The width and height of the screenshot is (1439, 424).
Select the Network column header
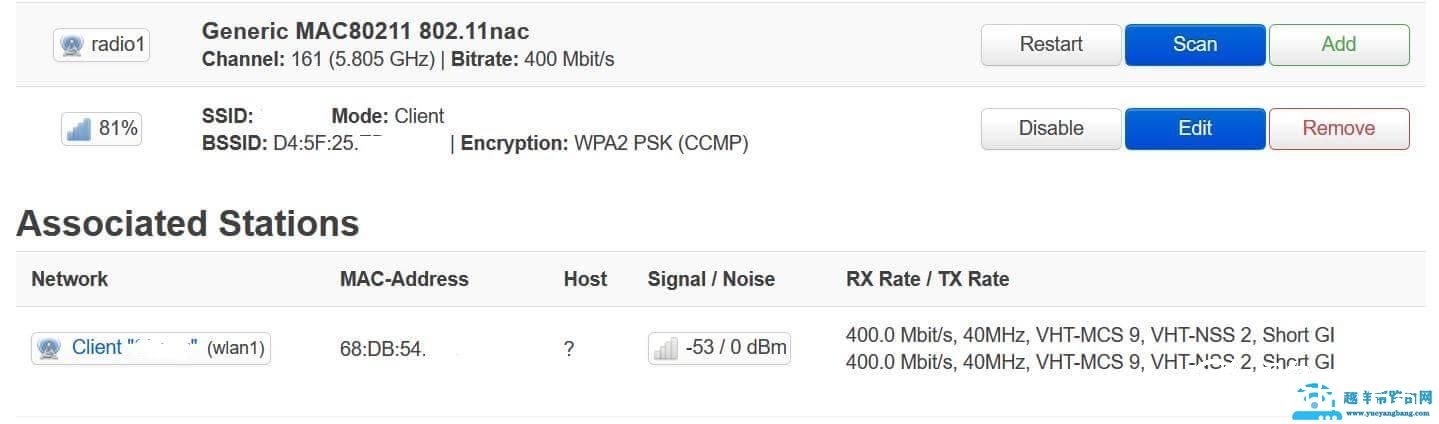(70, 279)
